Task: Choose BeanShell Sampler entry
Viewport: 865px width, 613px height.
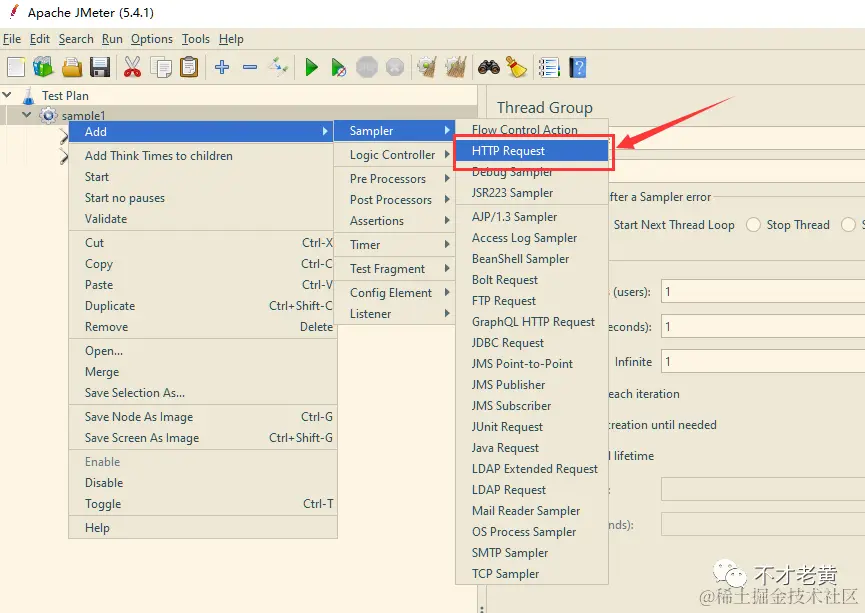Action: (x=532, y=259)
